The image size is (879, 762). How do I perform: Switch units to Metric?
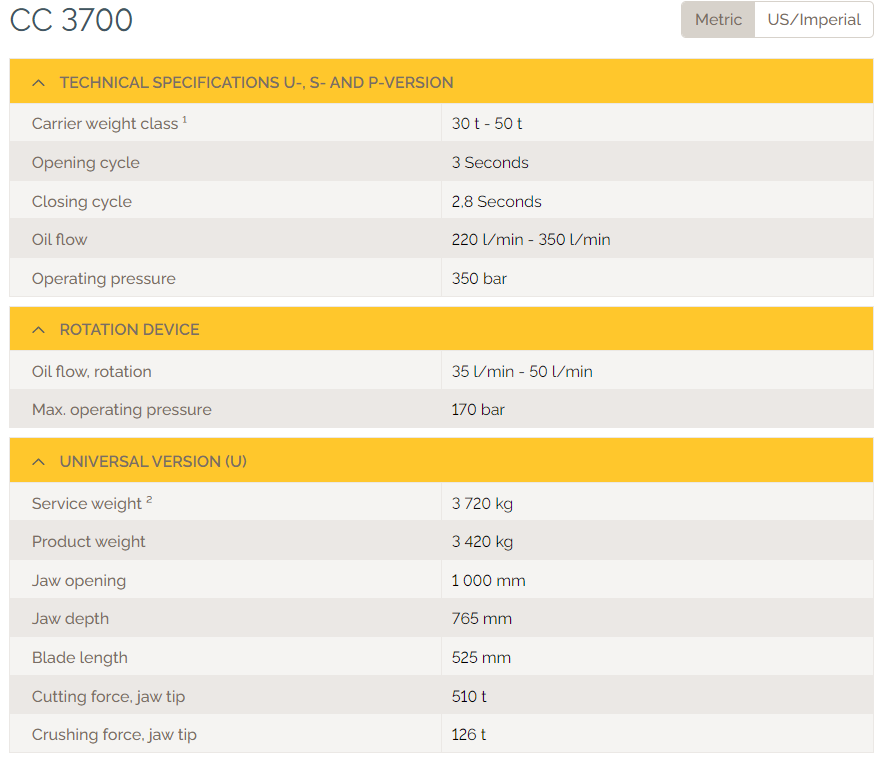718,20
